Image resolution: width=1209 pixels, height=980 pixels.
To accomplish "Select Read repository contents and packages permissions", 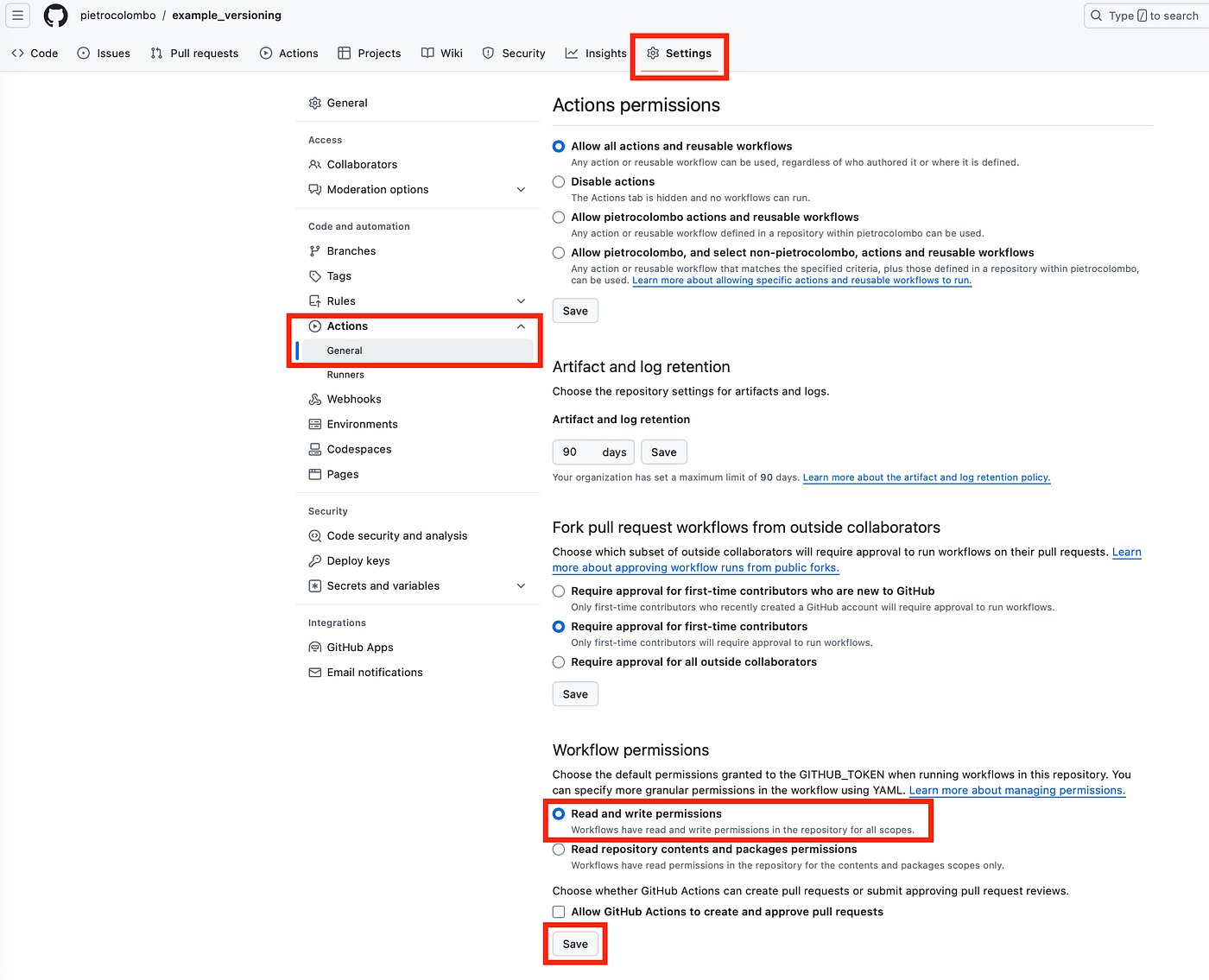I will pyautogui.click(x=559, y=850).
